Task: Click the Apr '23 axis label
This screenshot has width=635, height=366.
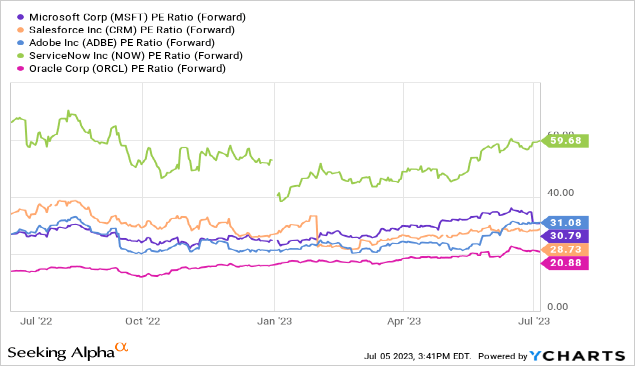Action: [x=404, y=321]
